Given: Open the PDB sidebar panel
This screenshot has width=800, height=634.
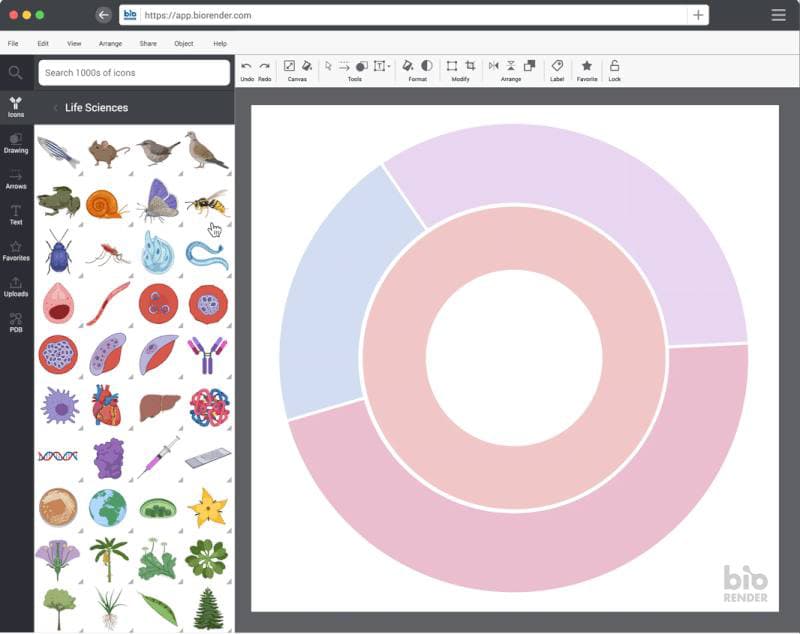Looking at the screenshot, I should tap(16, 323).
